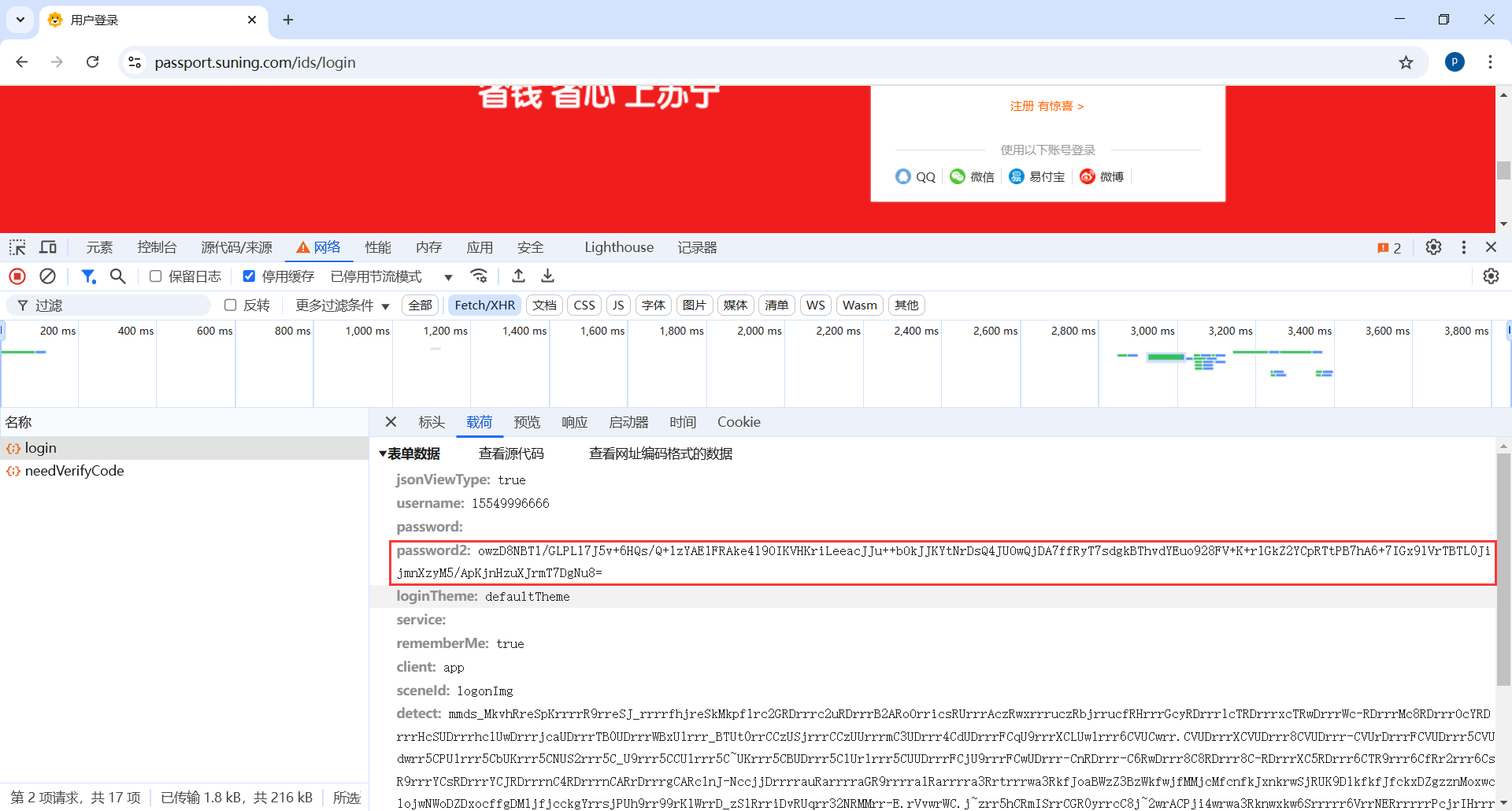Open network conditions wifi icon
This screenshot has width=1512, height=811.
click(x=479, y=276)
